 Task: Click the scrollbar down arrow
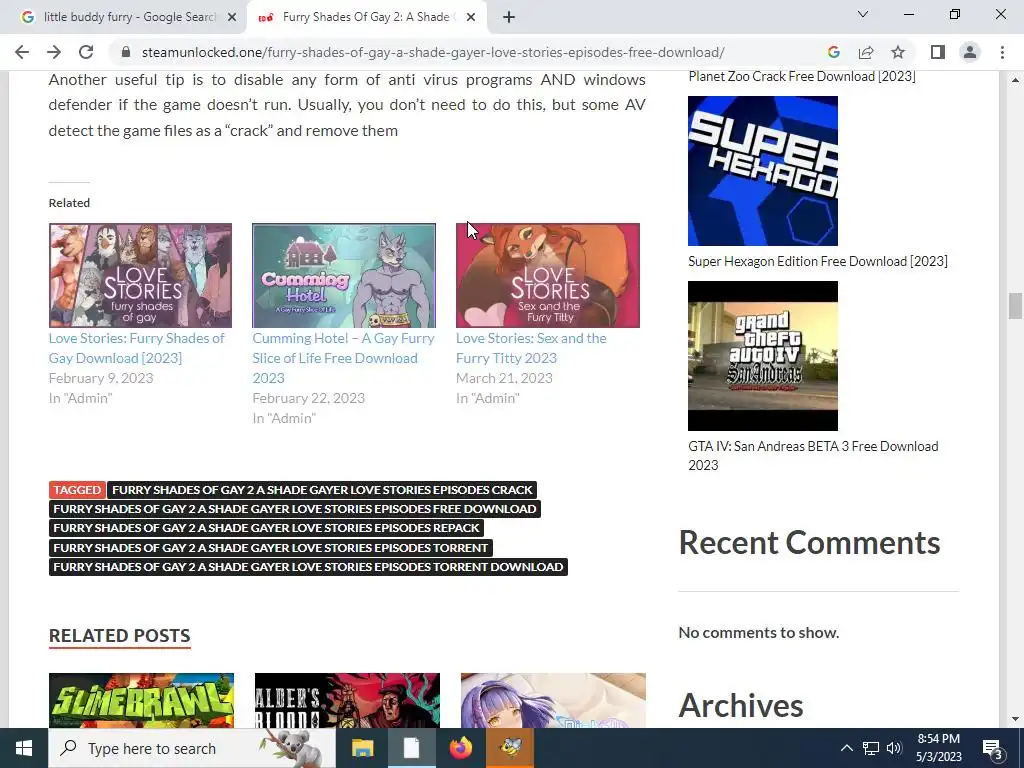[x=1015, y=719]
